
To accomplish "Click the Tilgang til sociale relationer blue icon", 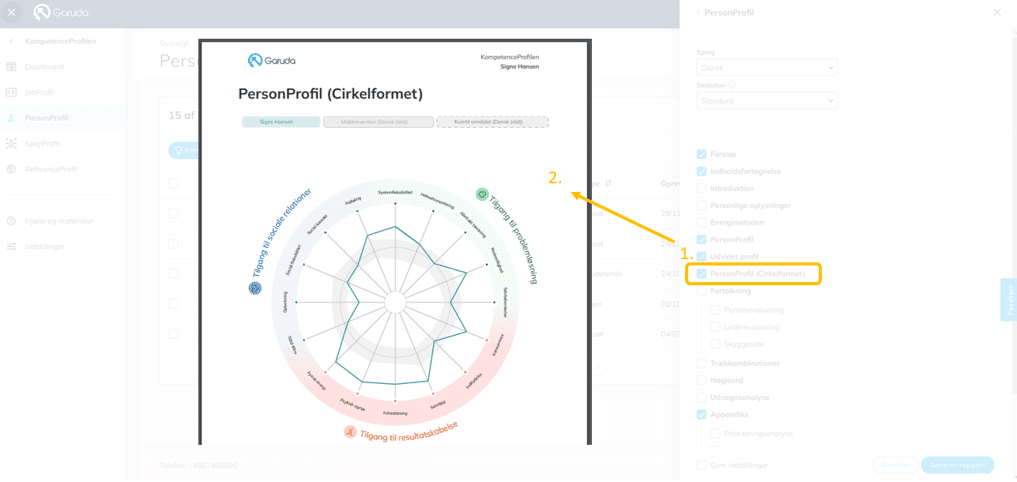I will click(255, 288).
